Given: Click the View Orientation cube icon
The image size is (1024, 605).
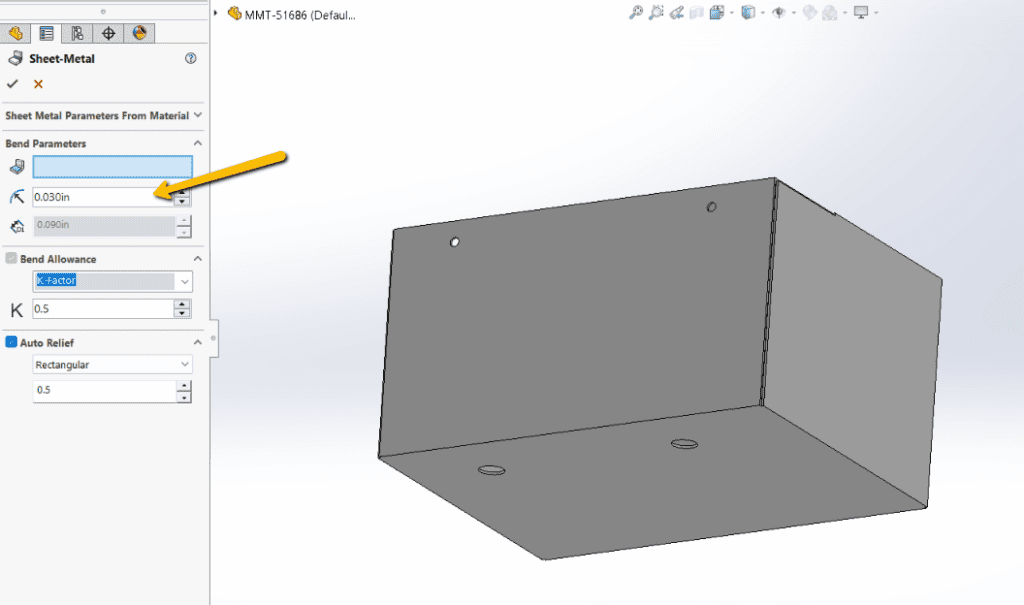Looking at the screenshot, I should [749, 9].
